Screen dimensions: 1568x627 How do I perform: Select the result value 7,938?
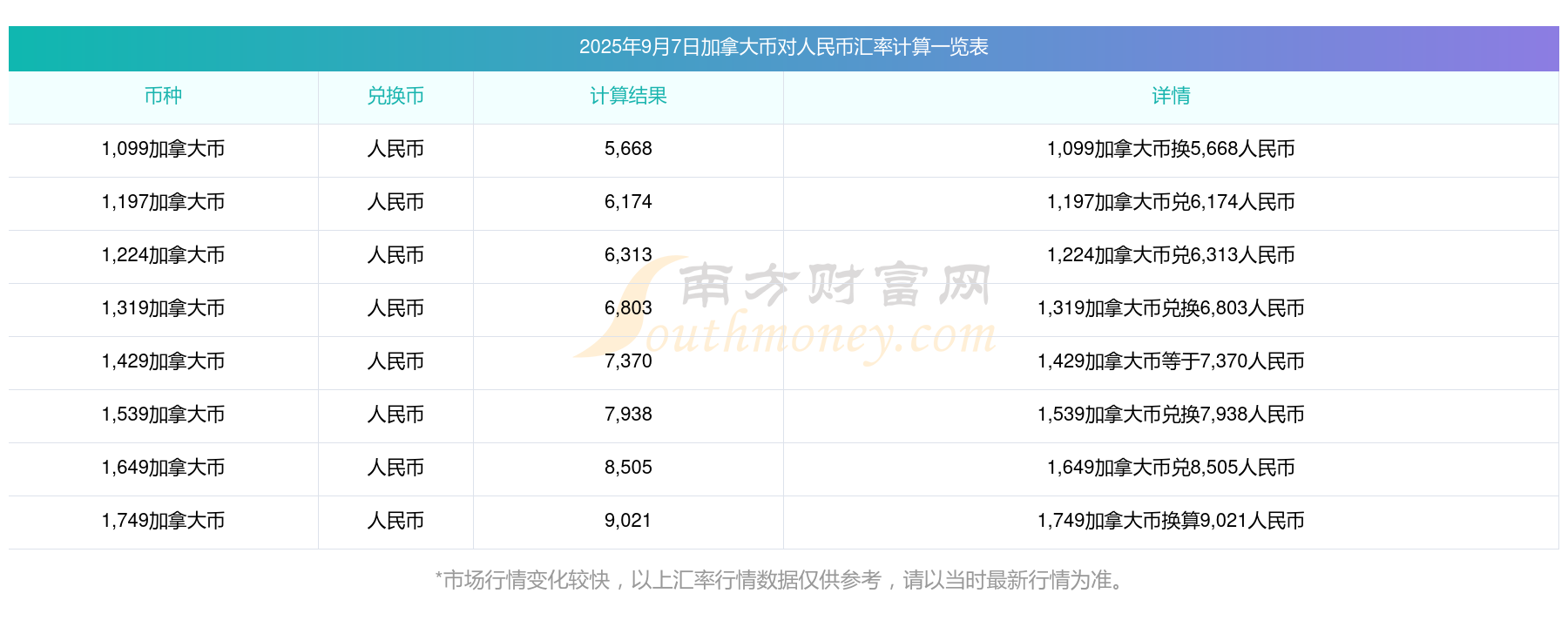click(628, 415)
